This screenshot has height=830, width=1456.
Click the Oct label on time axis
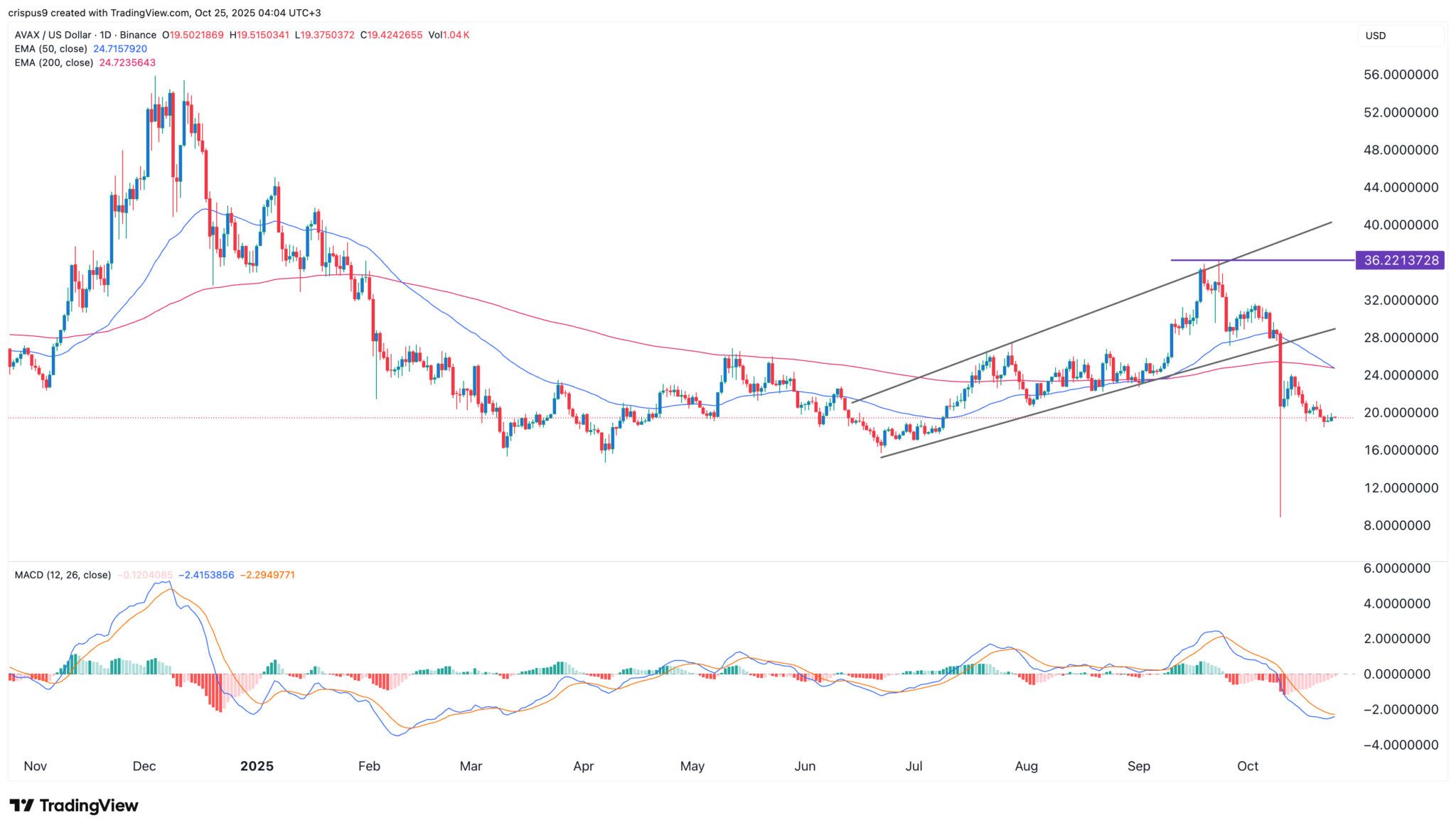[1248, 766]
